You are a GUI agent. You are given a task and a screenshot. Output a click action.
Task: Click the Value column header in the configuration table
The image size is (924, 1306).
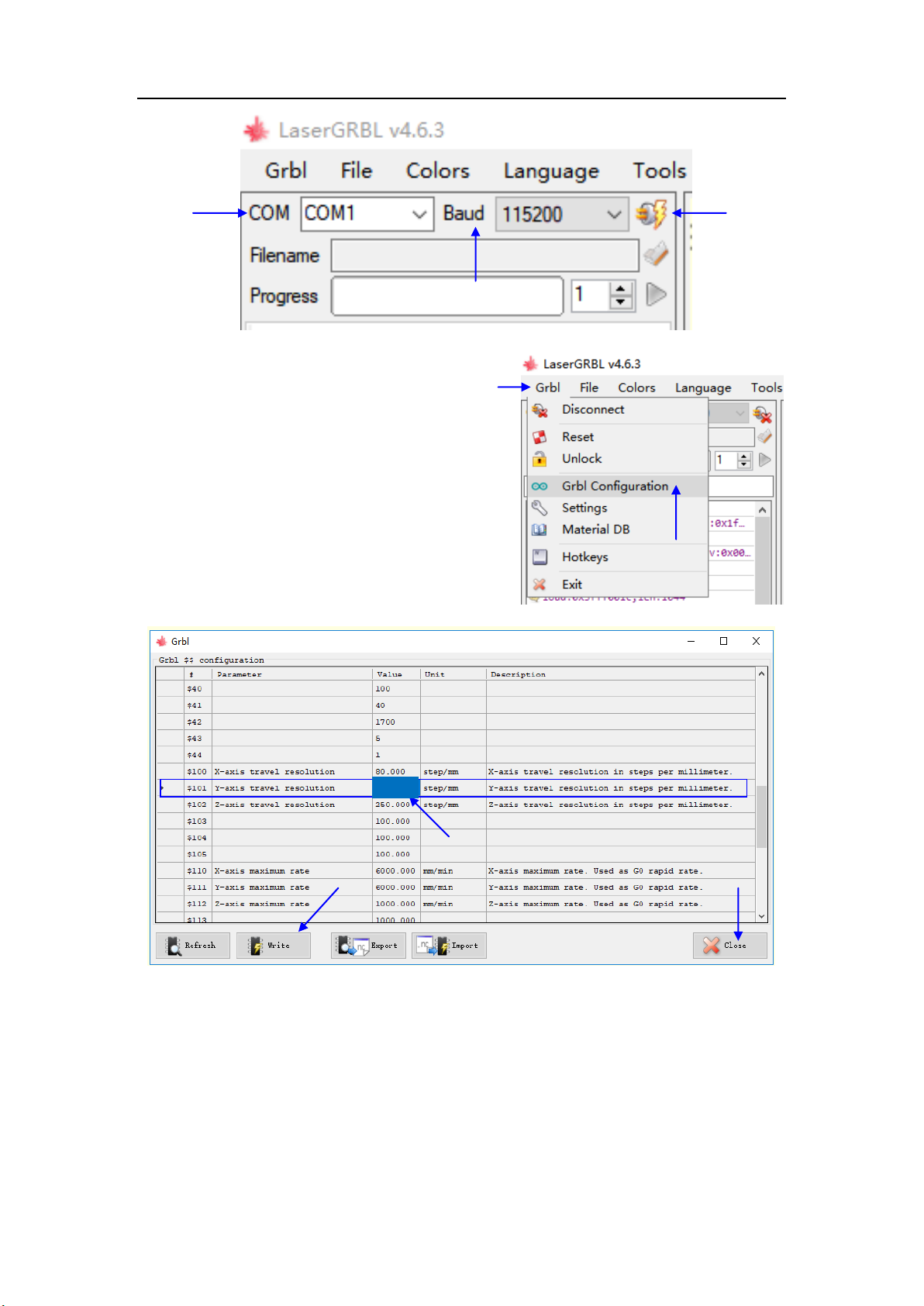(x=396, y=674)
